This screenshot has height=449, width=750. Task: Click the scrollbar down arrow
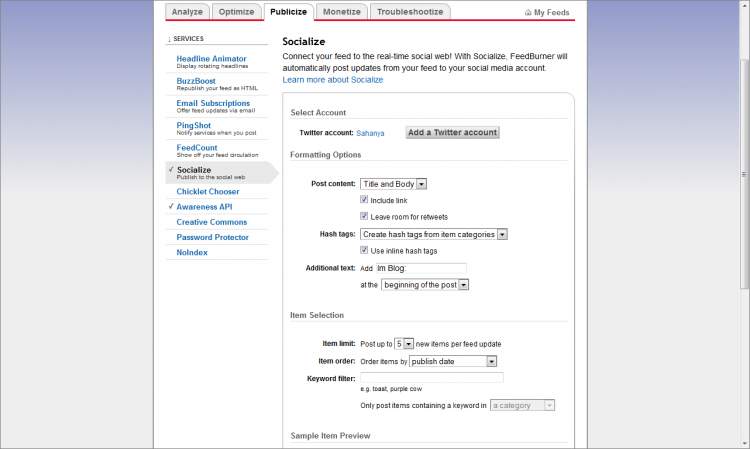pos(743,442)
